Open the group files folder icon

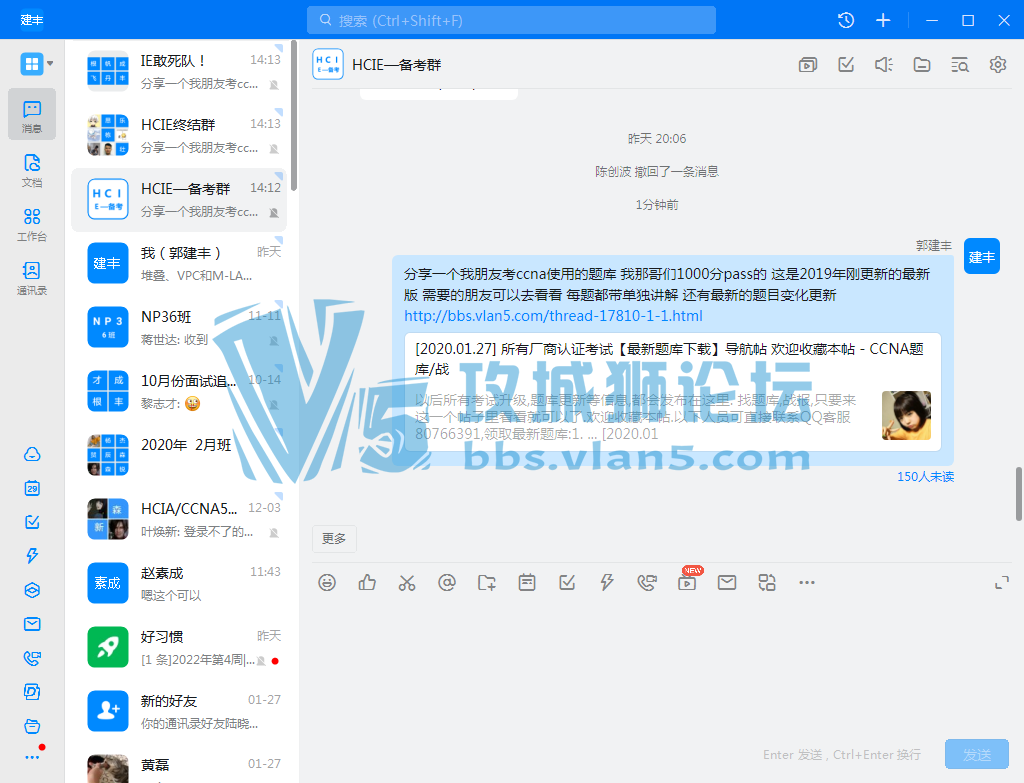[x=922, y=65]
